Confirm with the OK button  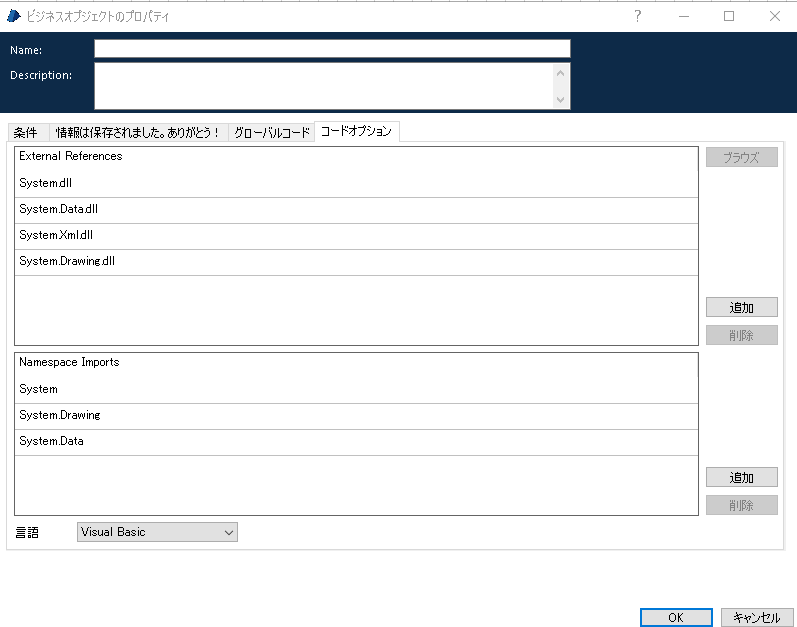pyautogui.click(x=676, y=617)
